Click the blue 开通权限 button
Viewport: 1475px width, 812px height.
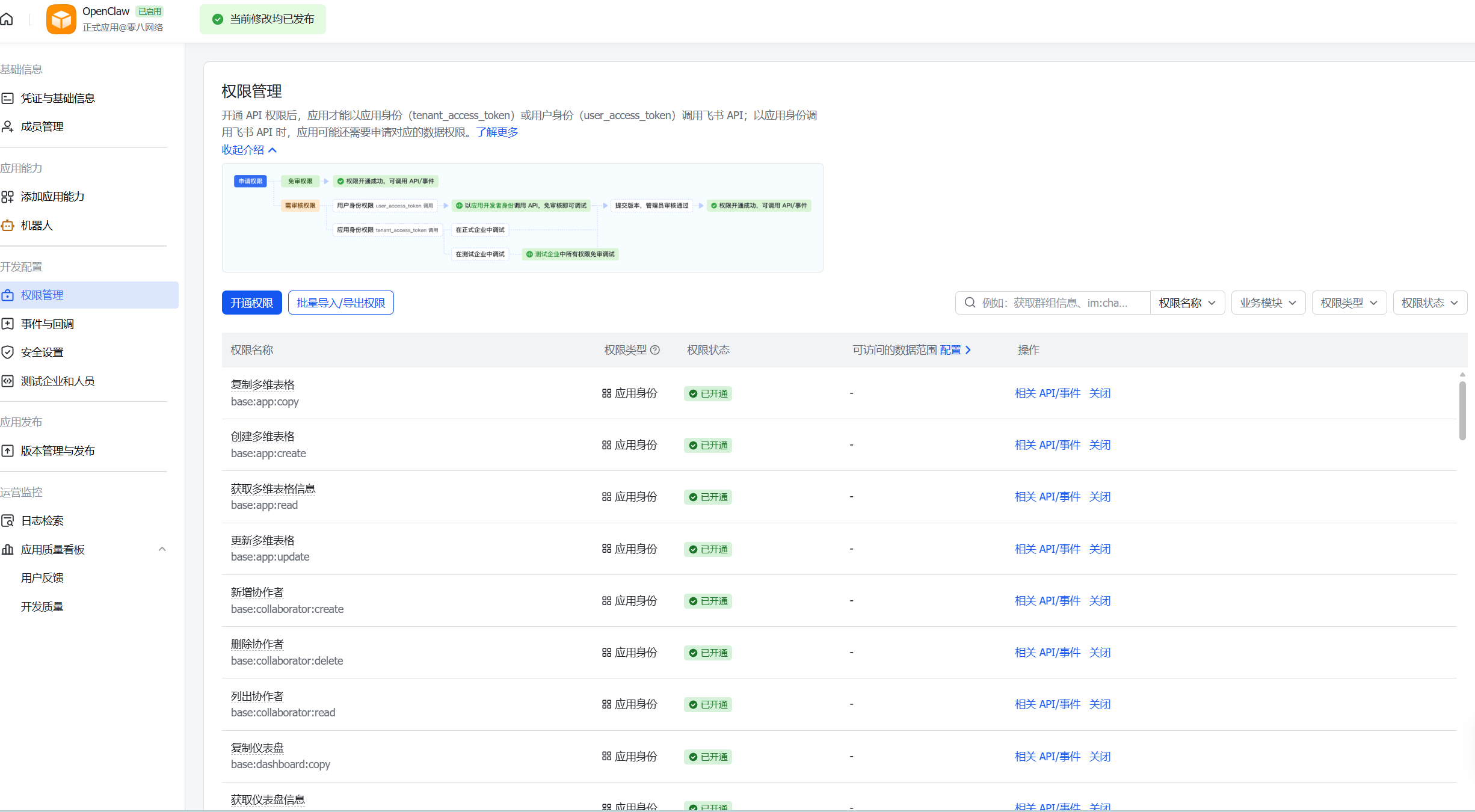(x=251, y=303)
